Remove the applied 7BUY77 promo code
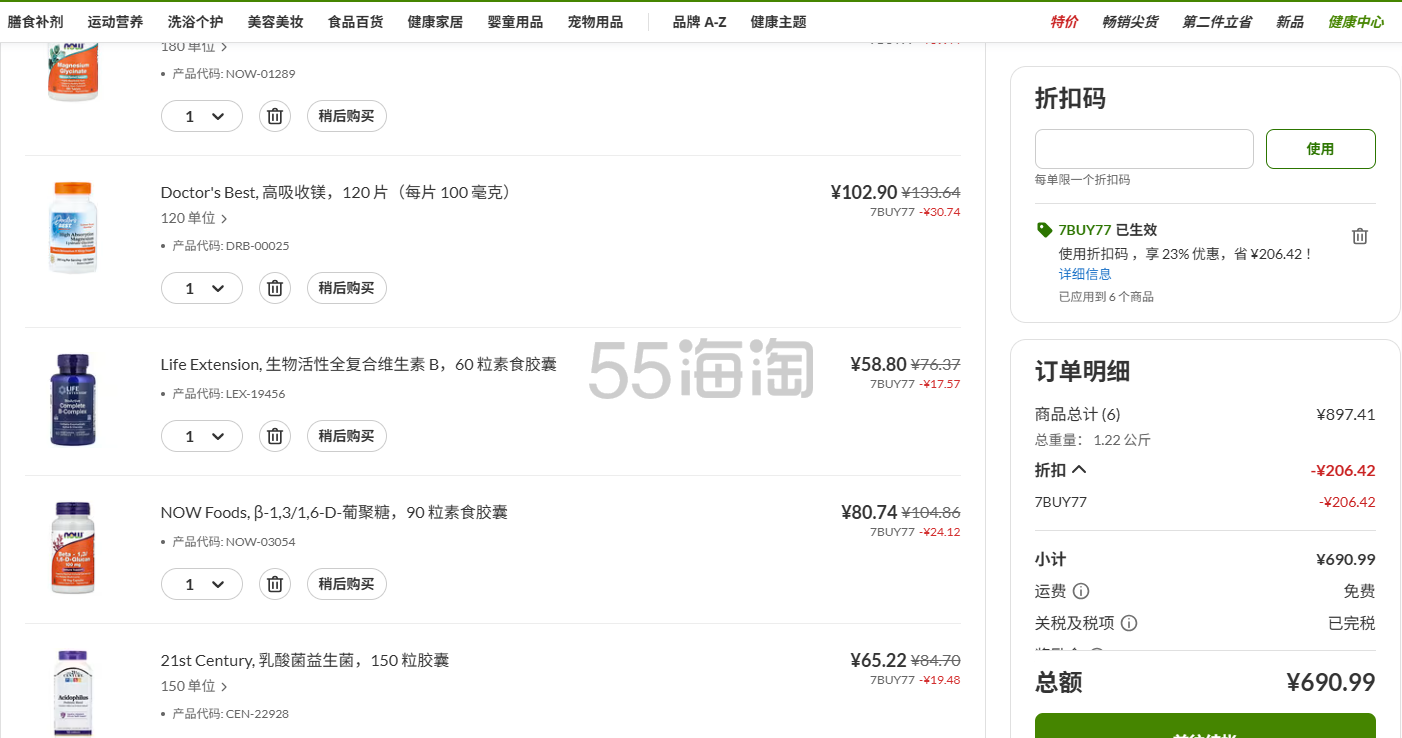The height and width of the screenshot is (738, 1402). [x=1359, y=236]
